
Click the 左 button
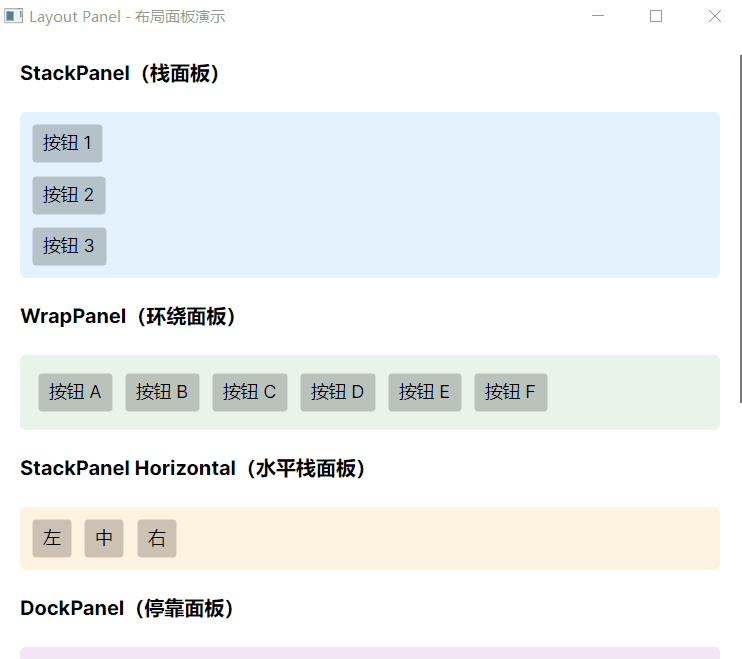(x=52, y=538)
